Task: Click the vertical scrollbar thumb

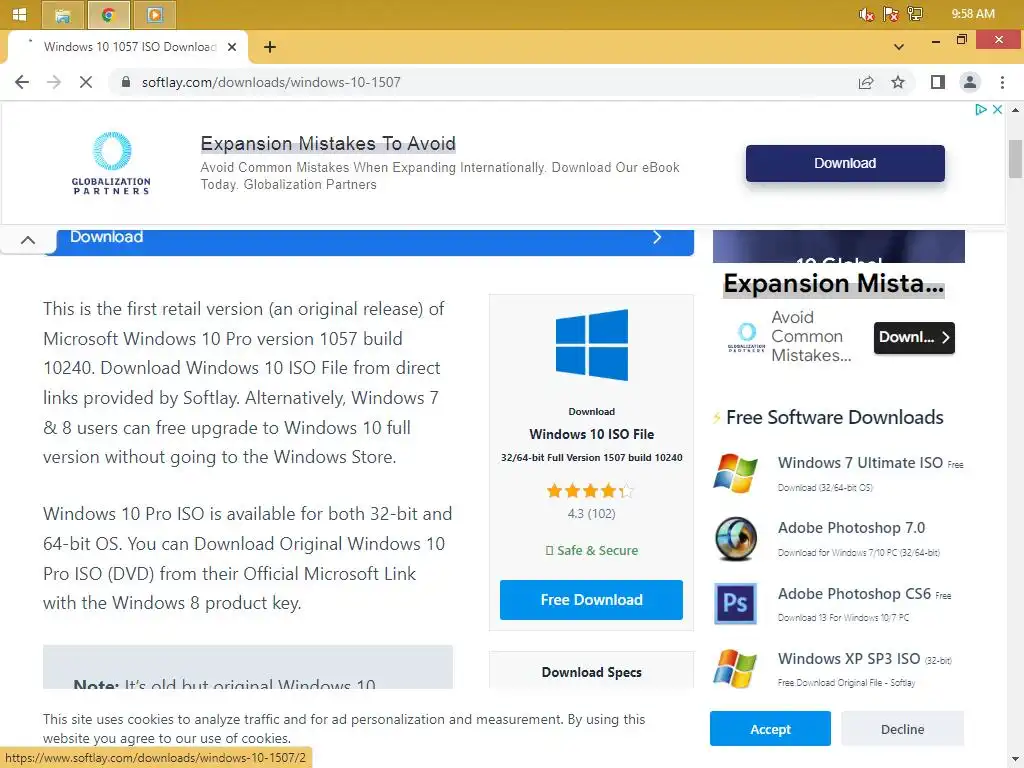Action: coord(1016,159)
